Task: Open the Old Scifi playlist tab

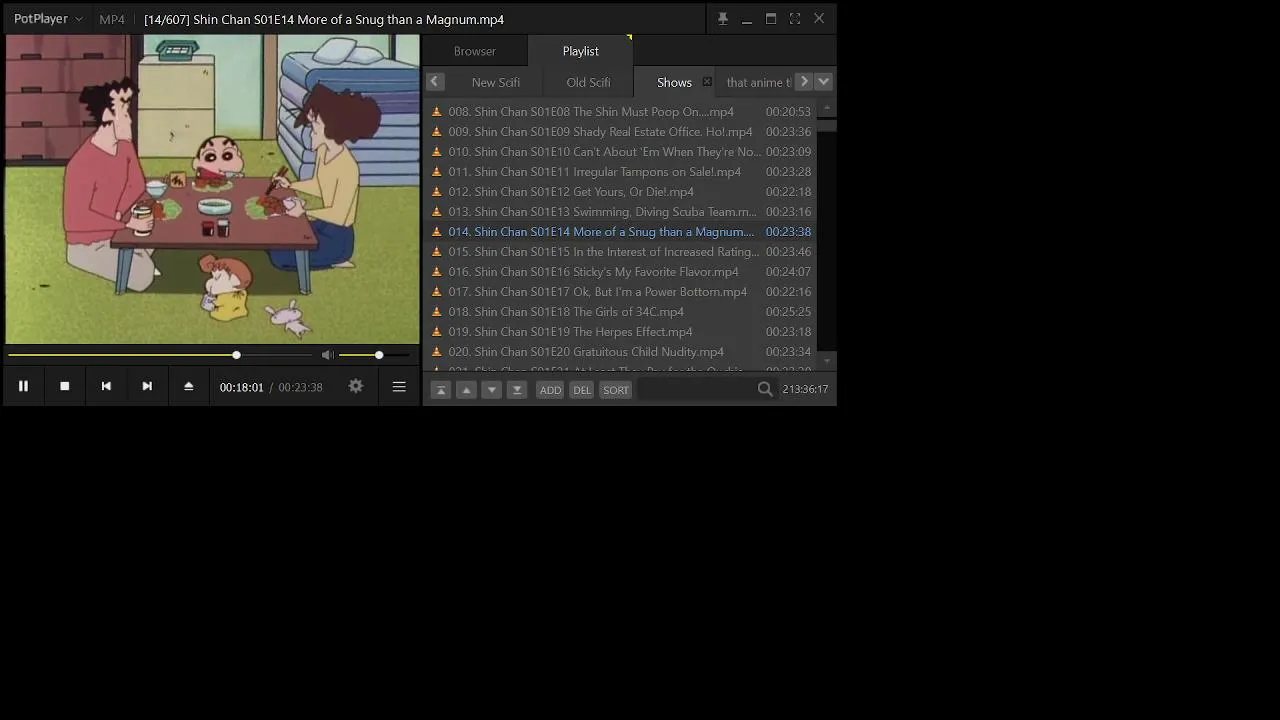Action: (588, 82)
